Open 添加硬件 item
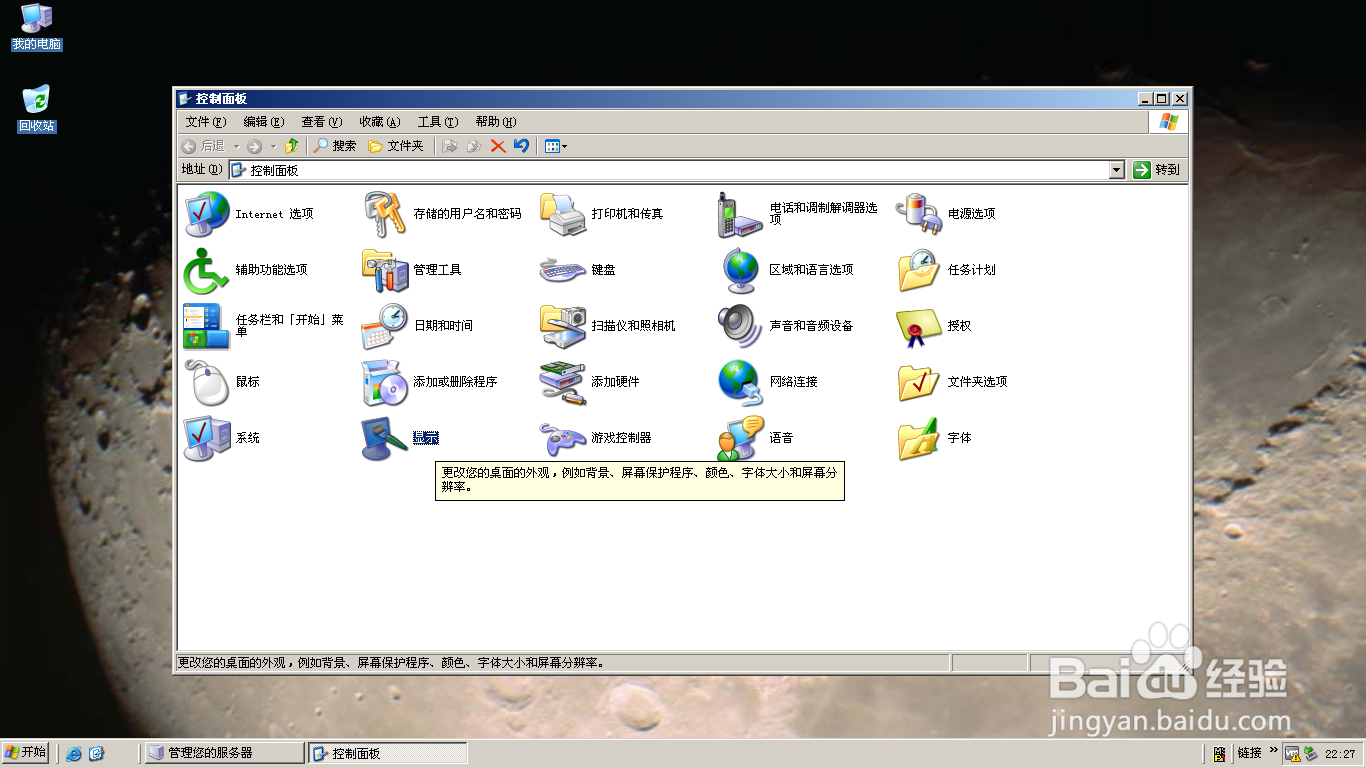 click(x=589, y=382)
